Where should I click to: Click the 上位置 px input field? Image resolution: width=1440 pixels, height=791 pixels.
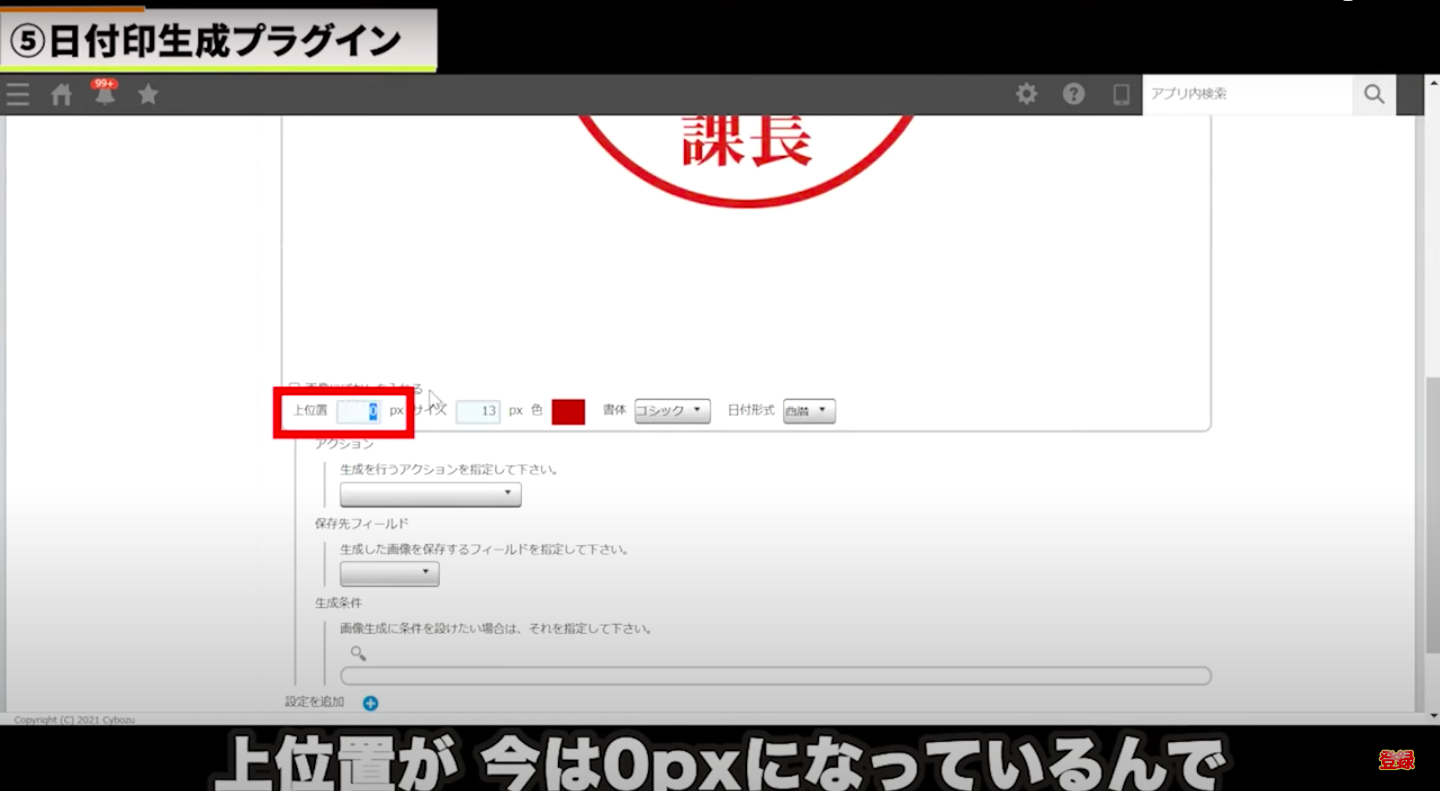point(358,411)
